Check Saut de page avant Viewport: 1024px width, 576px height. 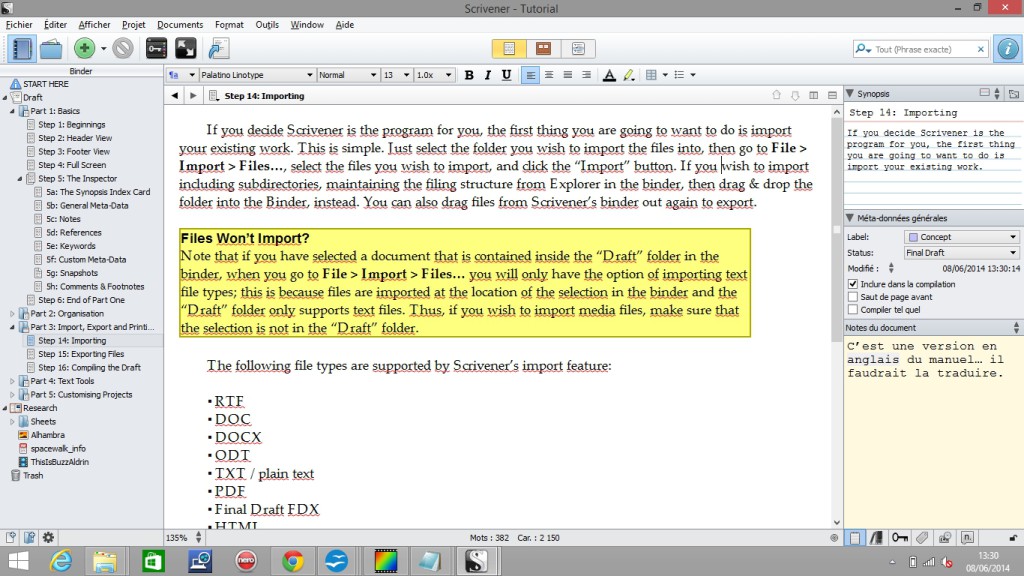853,297
